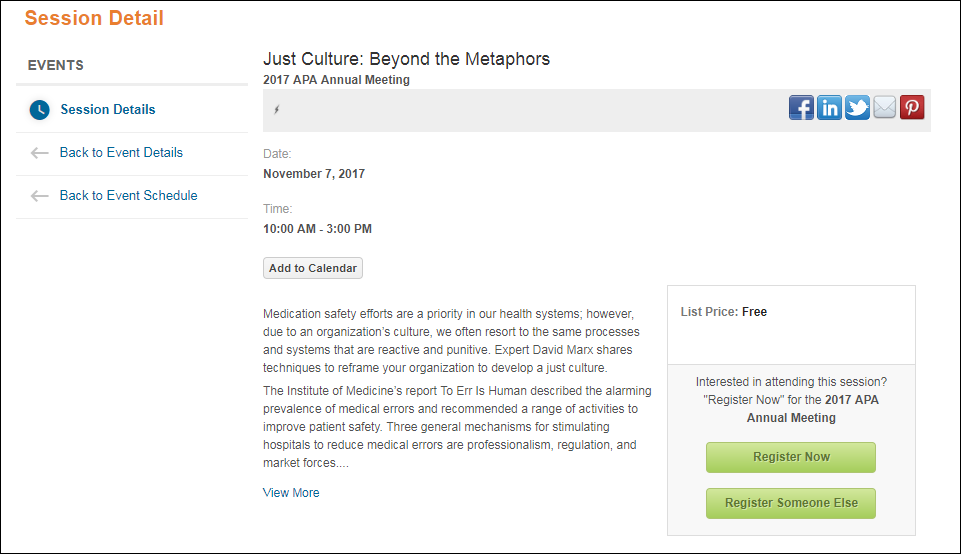
Task: Share session by email envelope icon
Action: [x=884, y=107]
